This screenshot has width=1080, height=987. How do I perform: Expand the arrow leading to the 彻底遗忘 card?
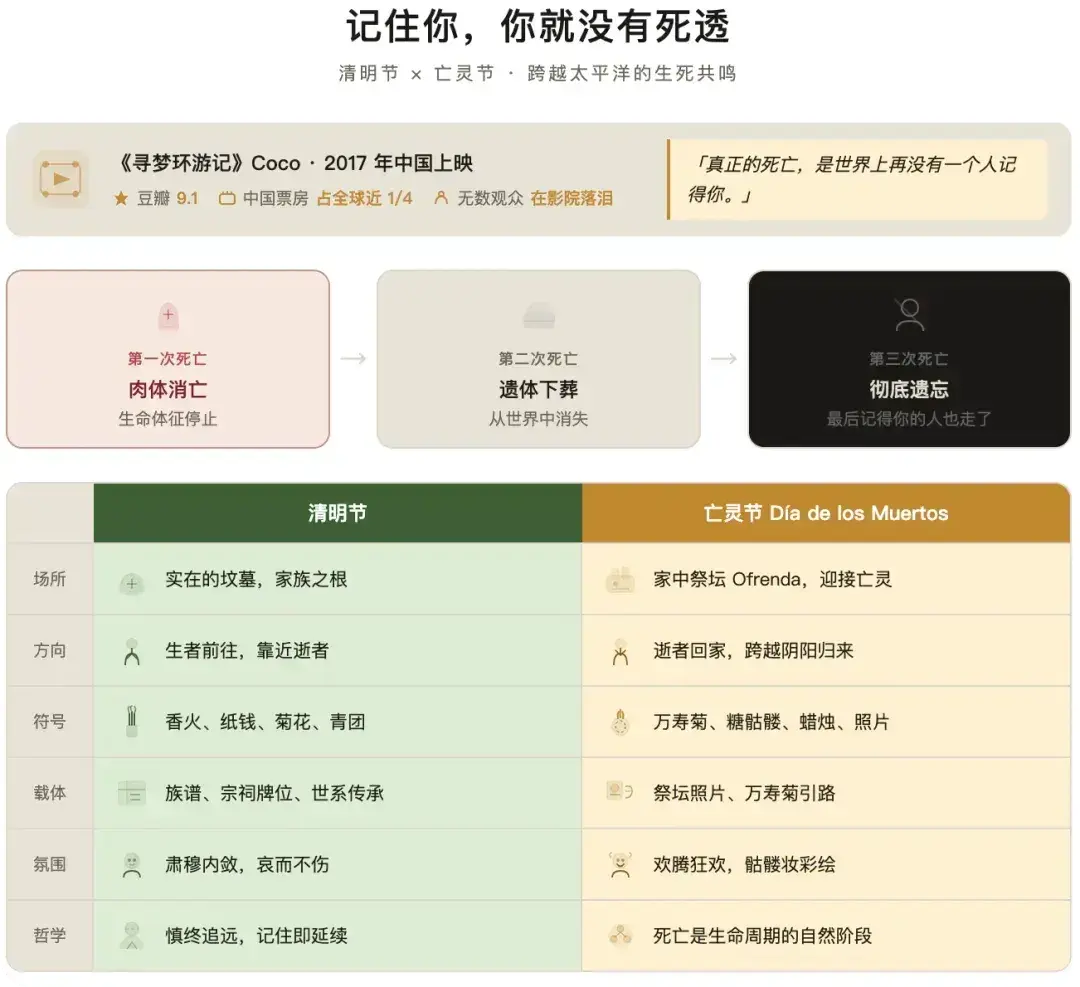(723, 358)
